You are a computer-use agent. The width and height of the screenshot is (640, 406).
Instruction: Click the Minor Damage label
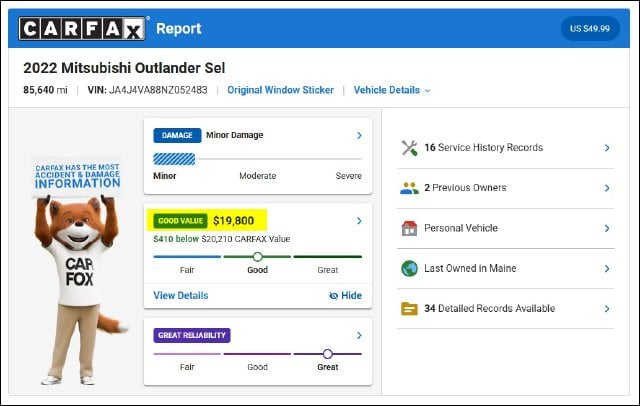click(235, 135)
